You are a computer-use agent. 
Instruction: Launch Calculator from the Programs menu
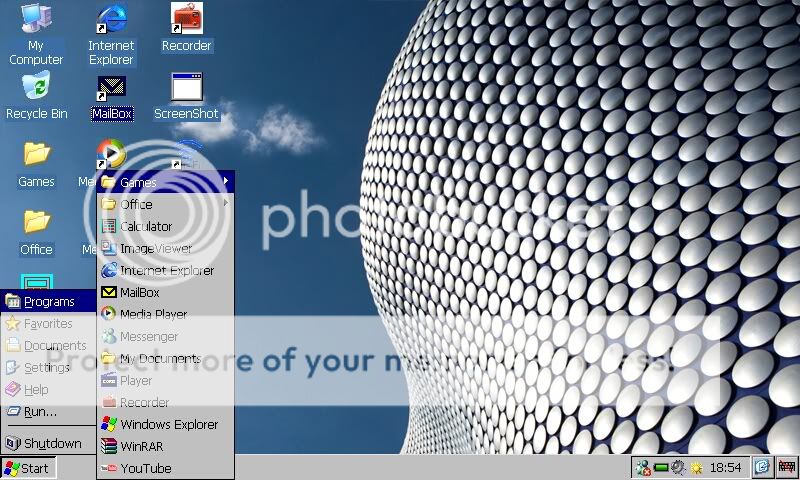[165, 226]
